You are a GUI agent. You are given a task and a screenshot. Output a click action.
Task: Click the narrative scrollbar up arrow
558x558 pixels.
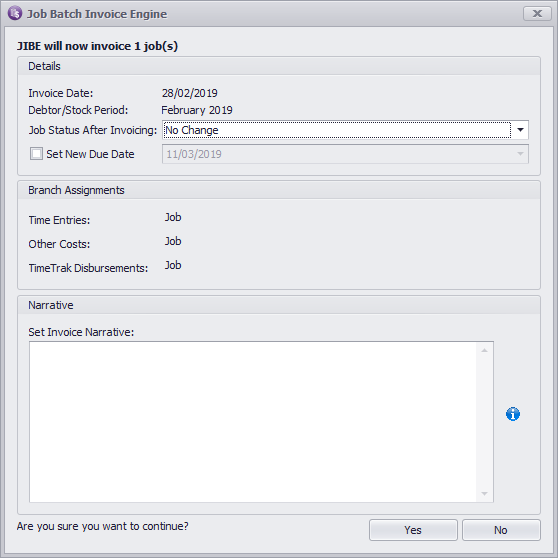click(484, 351)
